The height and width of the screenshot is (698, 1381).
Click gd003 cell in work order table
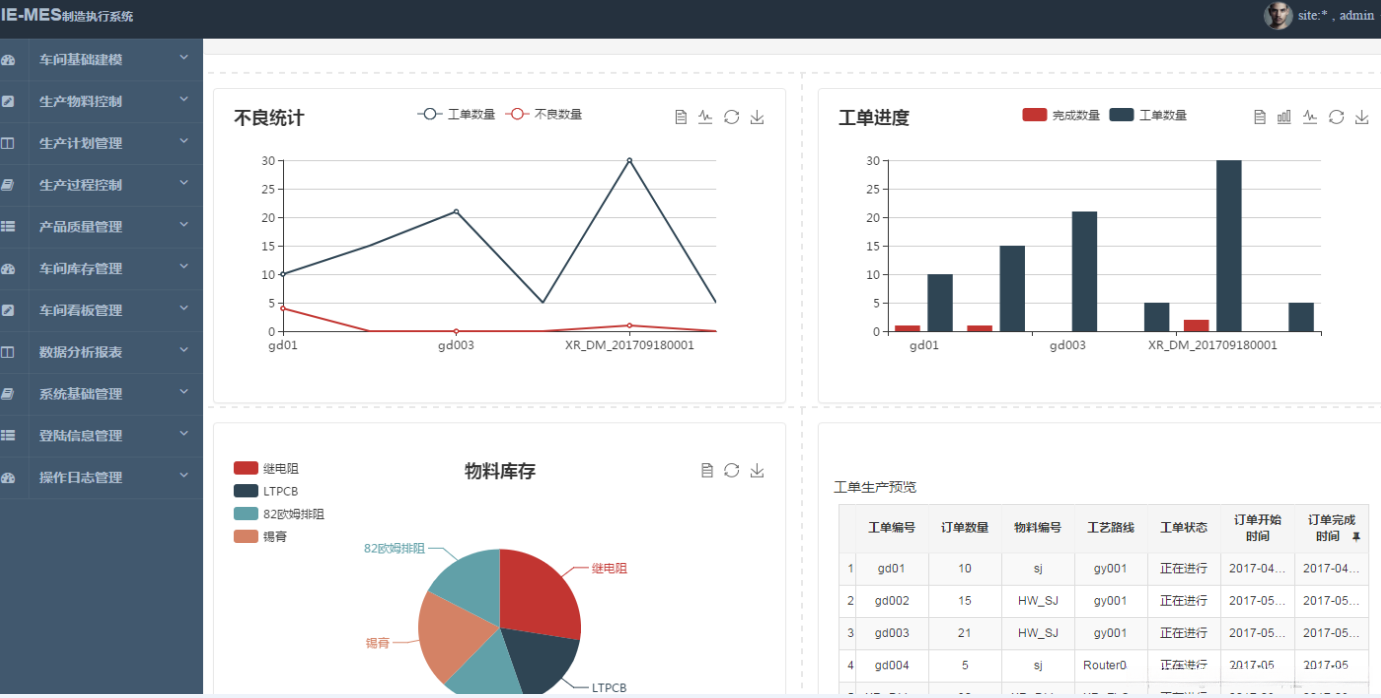pyautogui.click(x=892, y=633)
